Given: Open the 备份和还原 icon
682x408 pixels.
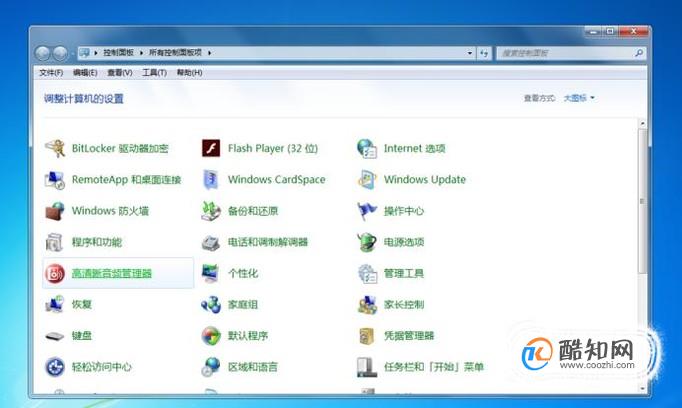Looking at the screenshot, I should [211, 211].
